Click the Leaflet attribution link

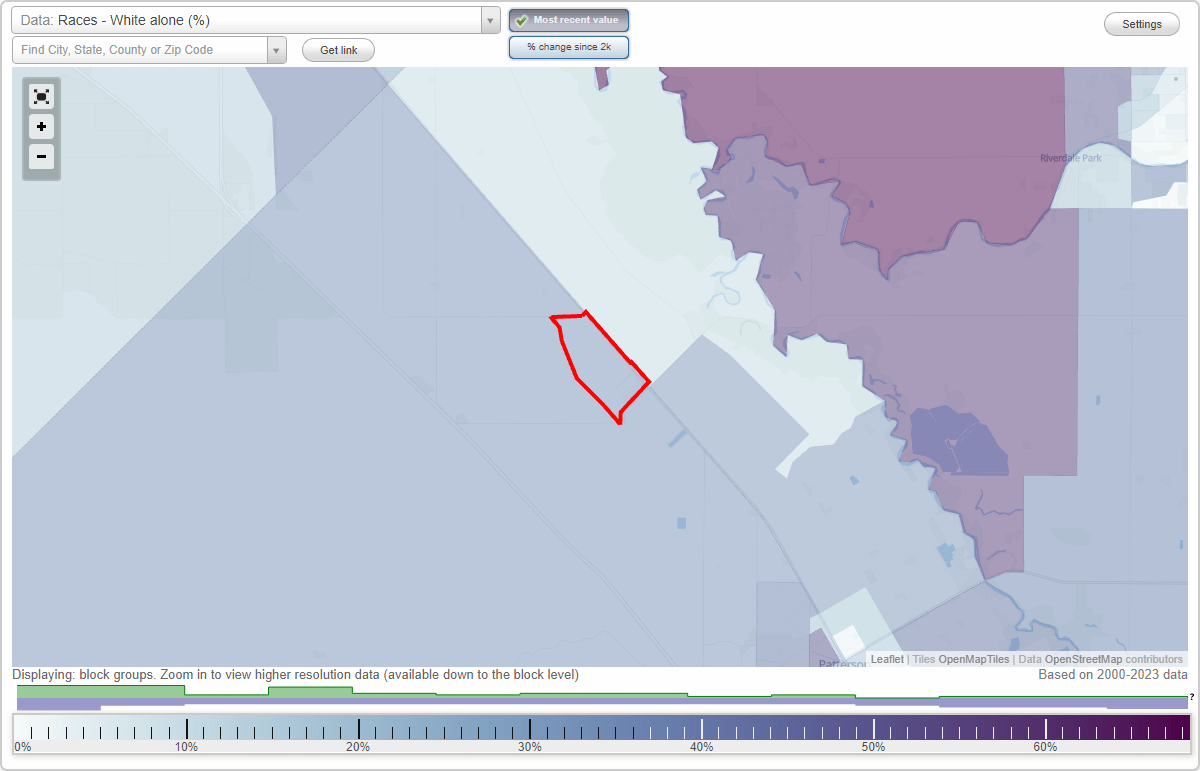click(x=886, y=659)
